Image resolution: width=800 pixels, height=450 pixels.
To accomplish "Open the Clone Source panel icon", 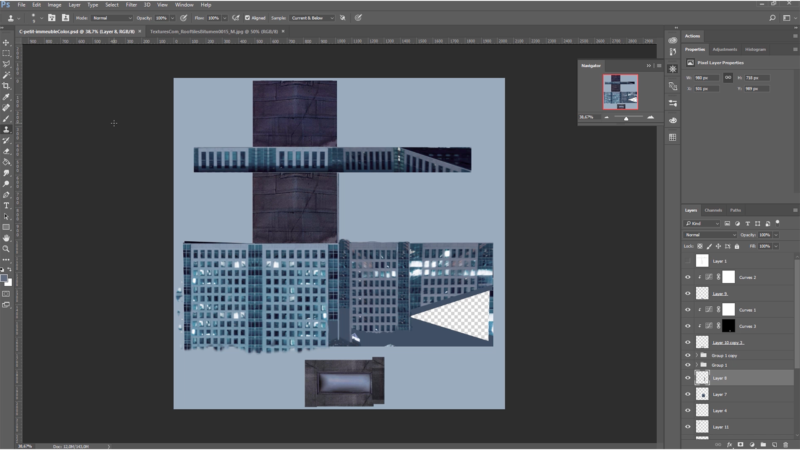I will coord(65,18).
